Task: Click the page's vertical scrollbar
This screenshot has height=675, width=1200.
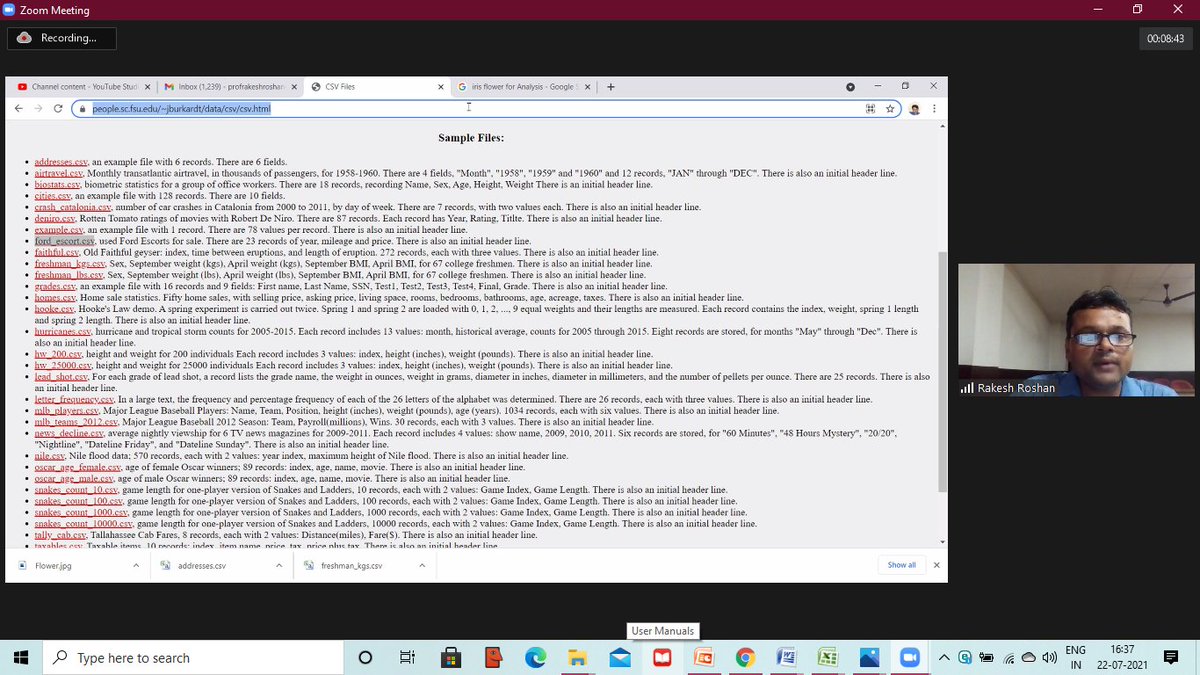Action: (x=941, y=370)
